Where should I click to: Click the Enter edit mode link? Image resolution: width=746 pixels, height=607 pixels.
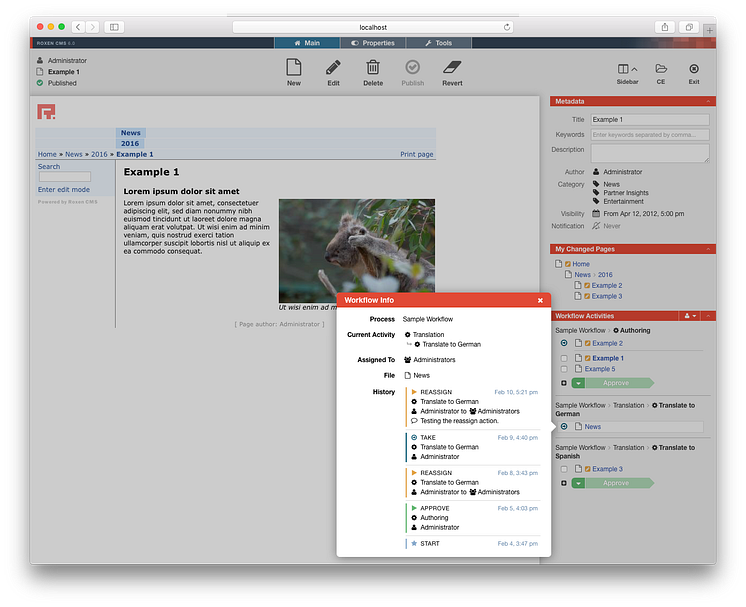[x=64, y=189]
